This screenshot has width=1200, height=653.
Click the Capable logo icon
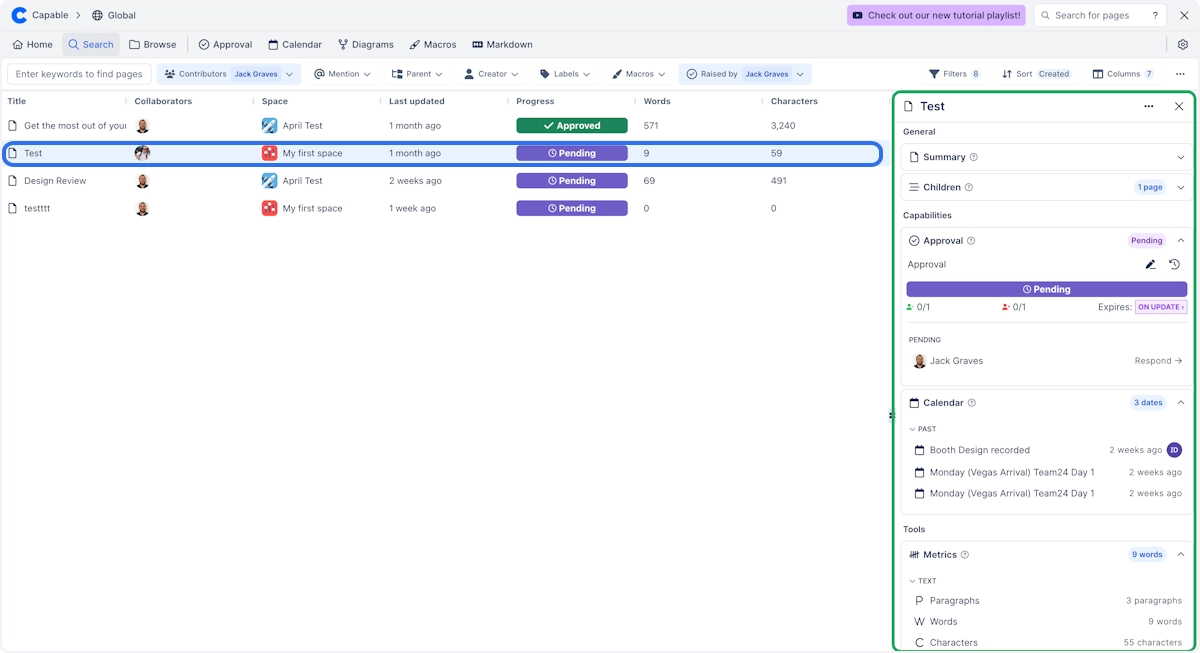[19, 15]
